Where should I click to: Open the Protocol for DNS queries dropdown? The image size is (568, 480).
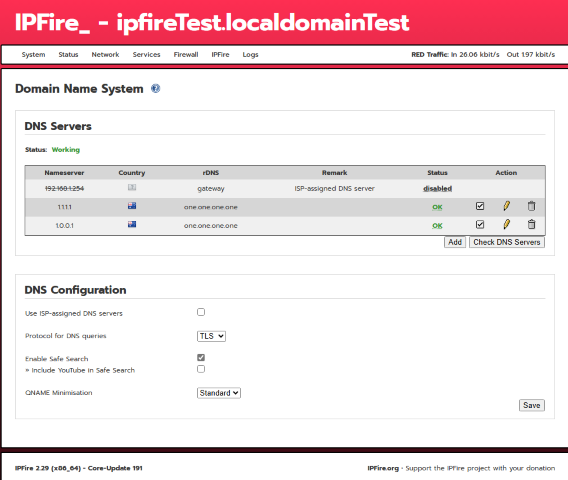(211, 336)
